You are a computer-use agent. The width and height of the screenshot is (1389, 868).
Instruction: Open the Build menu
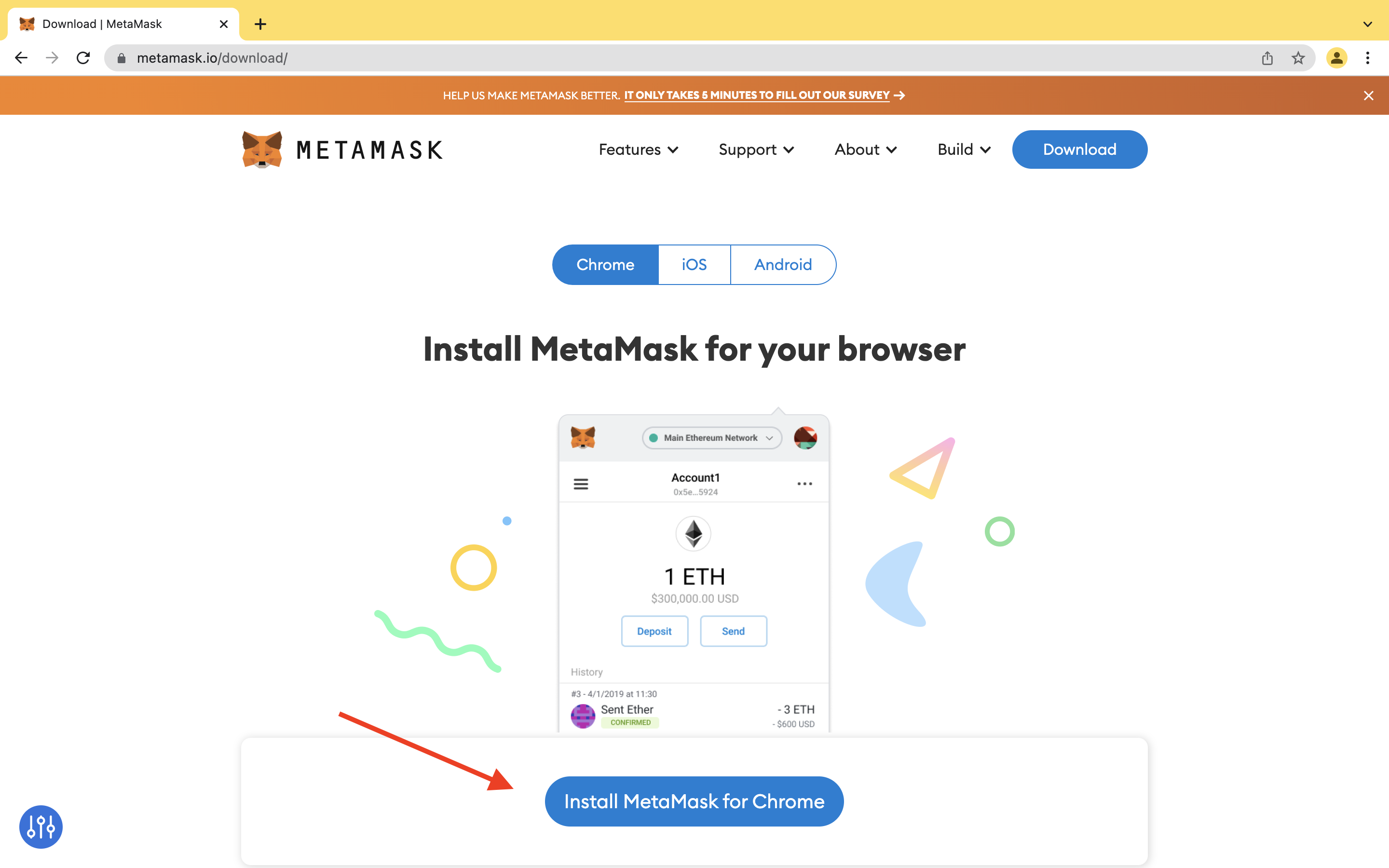point(962,149)
